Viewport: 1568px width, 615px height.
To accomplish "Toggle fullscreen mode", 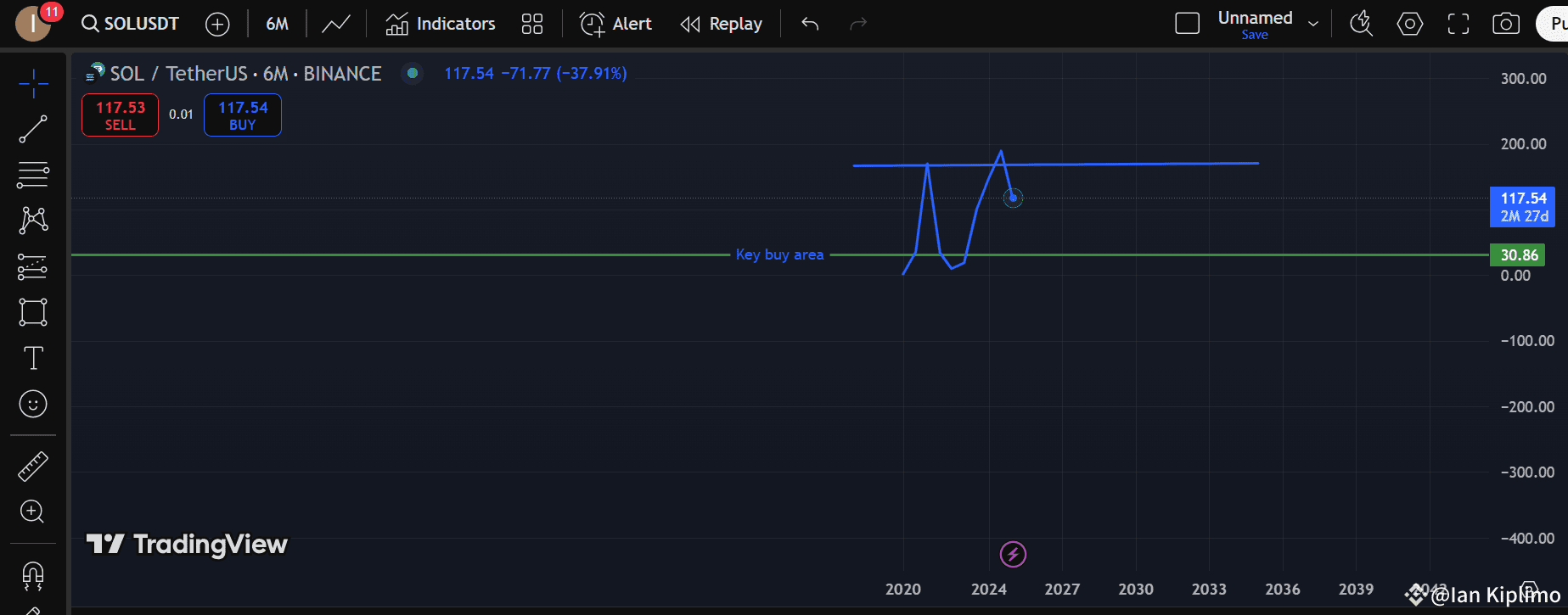I will coord(1458,24).
